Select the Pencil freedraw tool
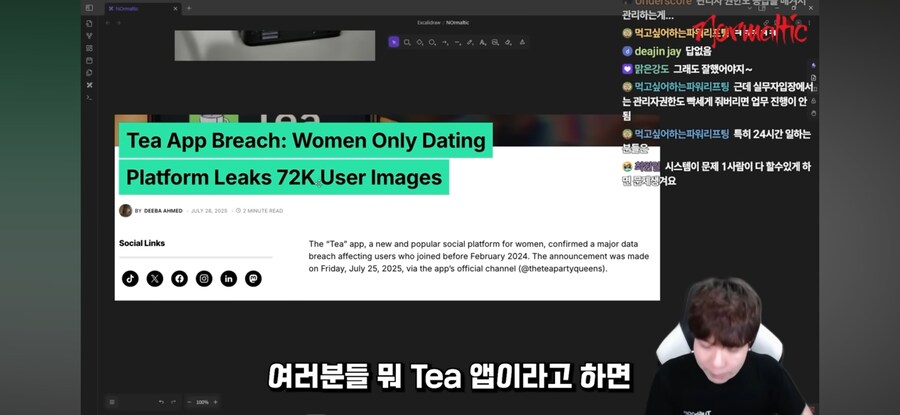900x415 pixels. click(x=470, y=42)
